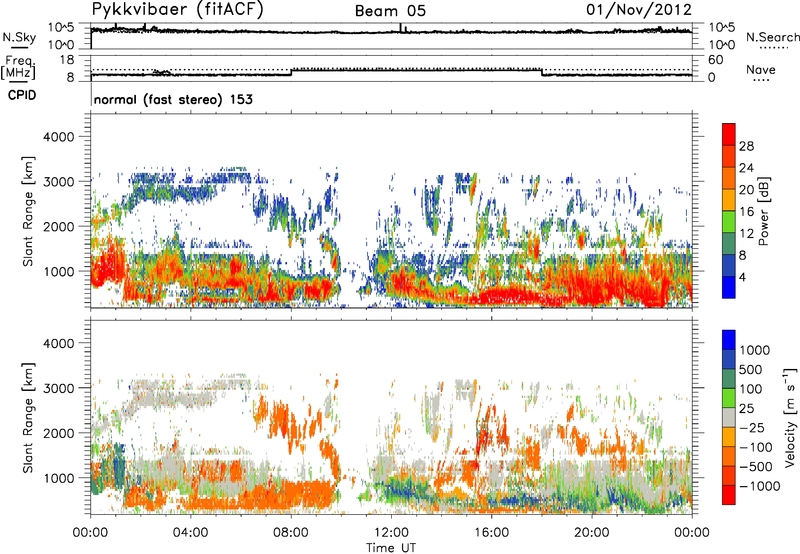800x554 pixels.
Task: Click the date '01/Nov/2012'
Action: tap(639, 10)
